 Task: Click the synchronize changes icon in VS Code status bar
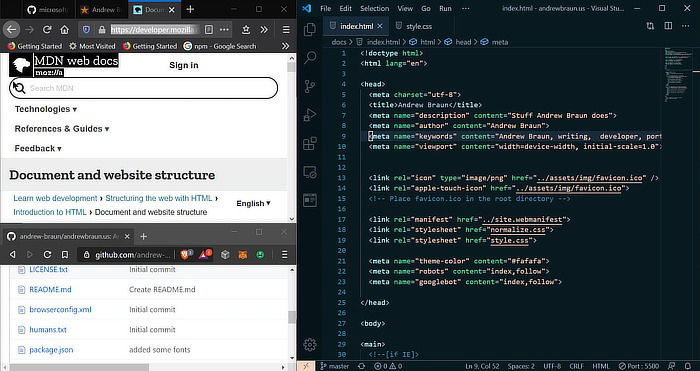pos(361,366)
